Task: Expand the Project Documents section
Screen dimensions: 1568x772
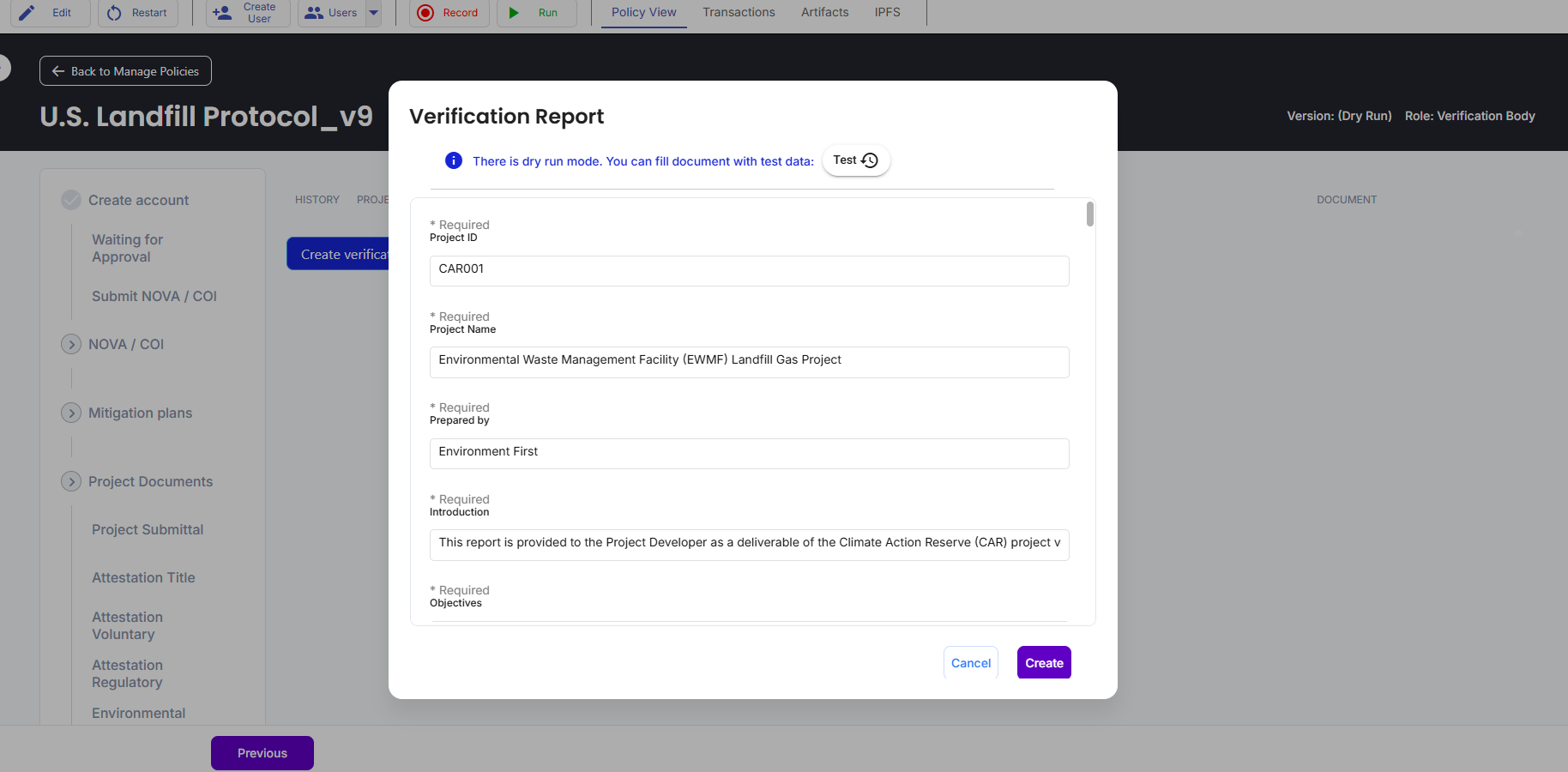Action: (x=71, y=481)
